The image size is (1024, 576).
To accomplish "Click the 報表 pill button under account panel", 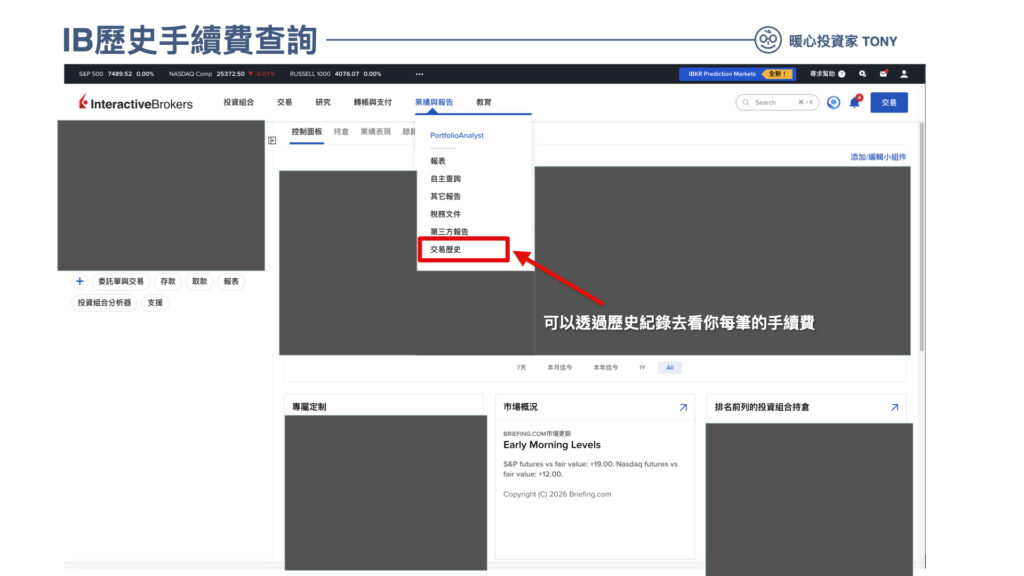I will (x=231, y=281).
